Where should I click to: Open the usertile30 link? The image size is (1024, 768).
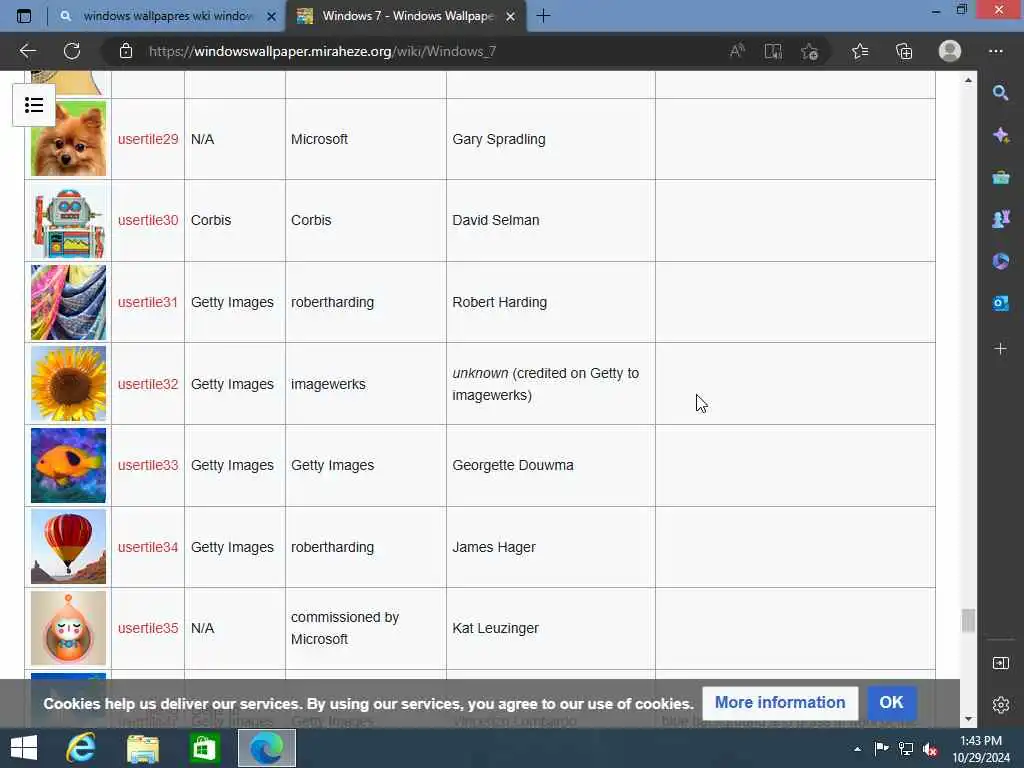(x=148, y=220)
